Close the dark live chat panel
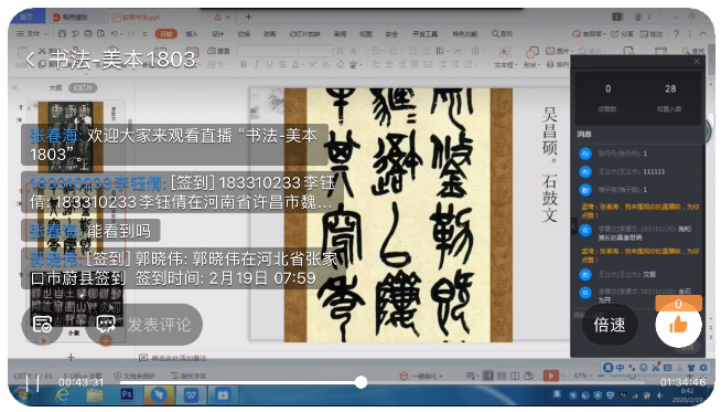Viewport: 722px width, 412px height. 697,61
